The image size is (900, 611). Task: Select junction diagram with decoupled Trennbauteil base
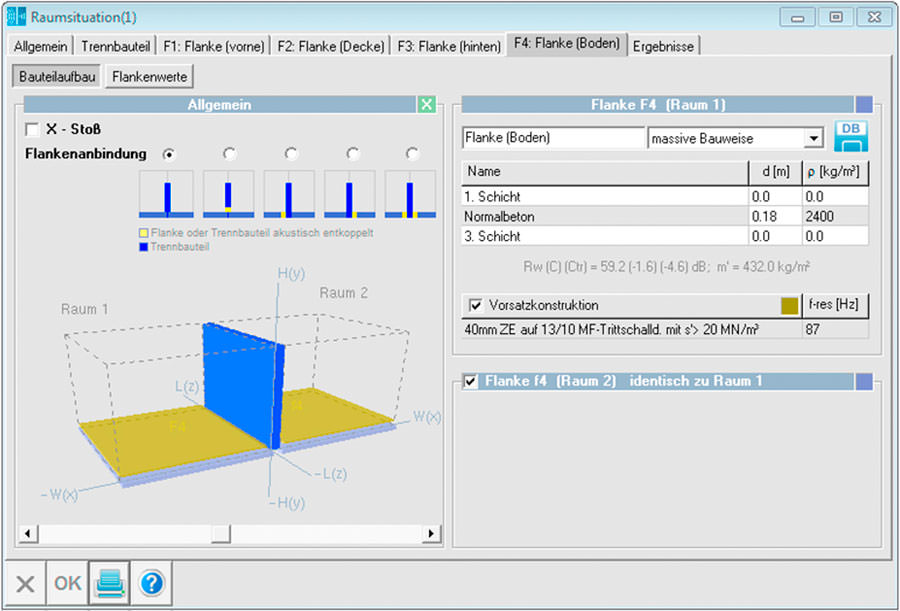pyautogui.click(x=228, y=194)
